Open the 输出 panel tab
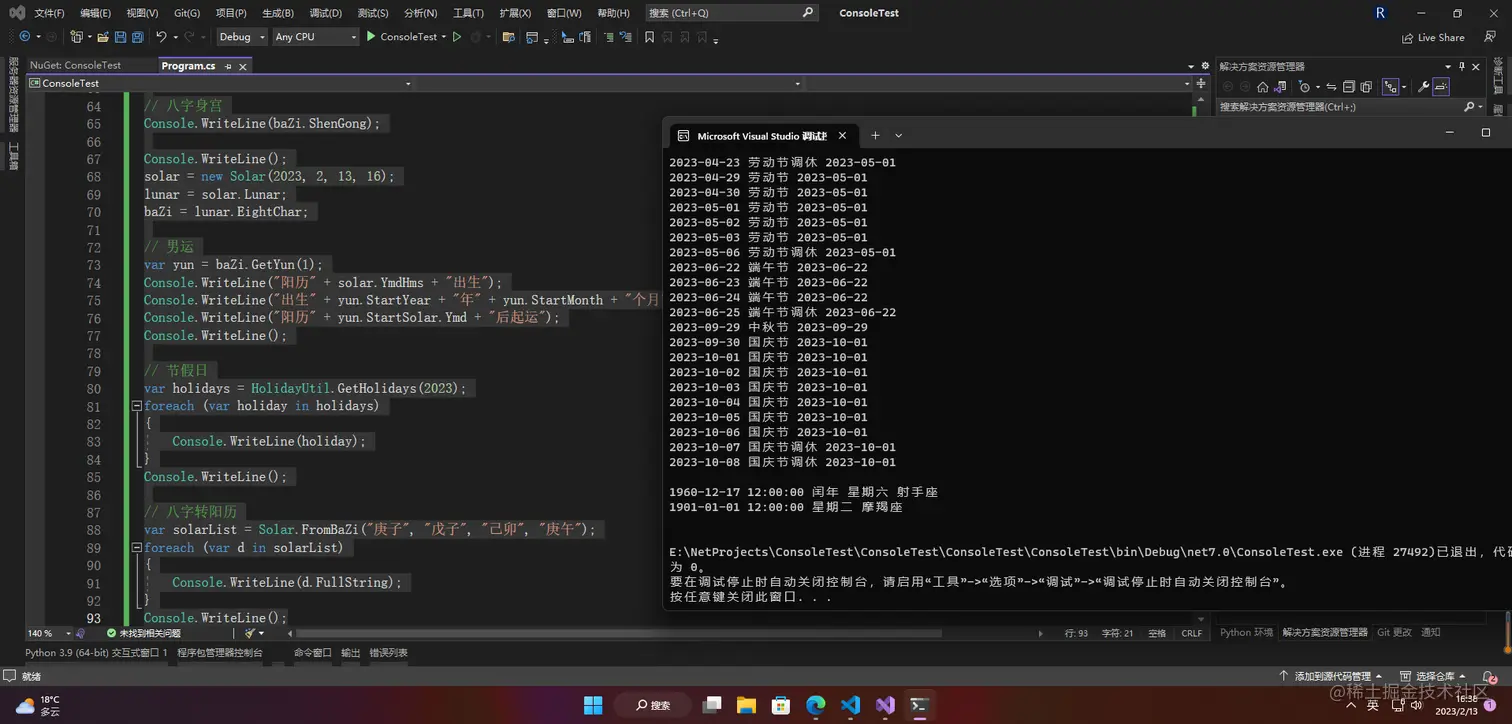This screenshot has width=1512, height=724. pyautogui.click(x=350, y=653)
